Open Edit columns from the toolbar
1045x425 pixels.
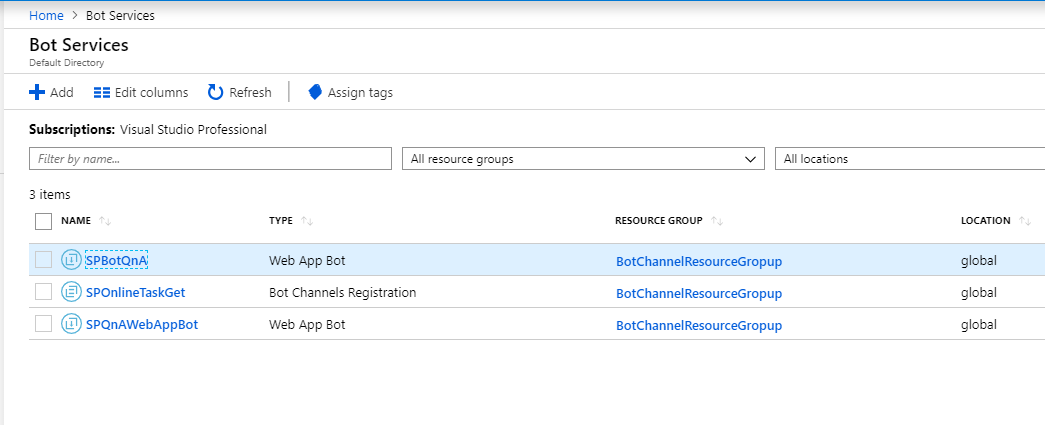[141, 92]
